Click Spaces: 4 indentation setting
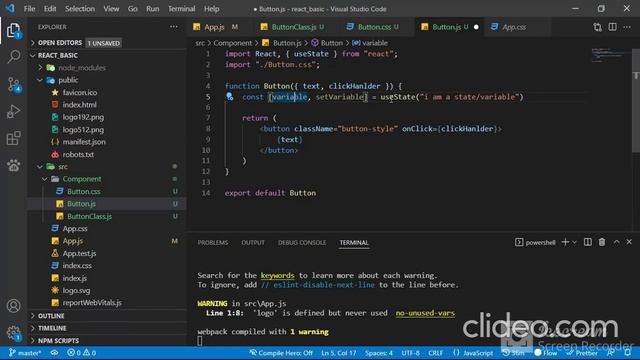 click(x=379, y=353)
